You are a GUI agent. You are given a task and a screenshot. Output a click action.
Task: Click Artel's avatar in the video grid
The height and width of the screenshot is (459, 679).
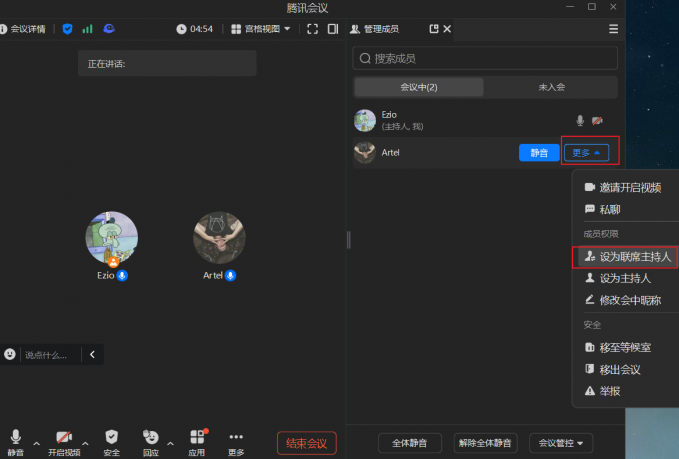point(219,237)
